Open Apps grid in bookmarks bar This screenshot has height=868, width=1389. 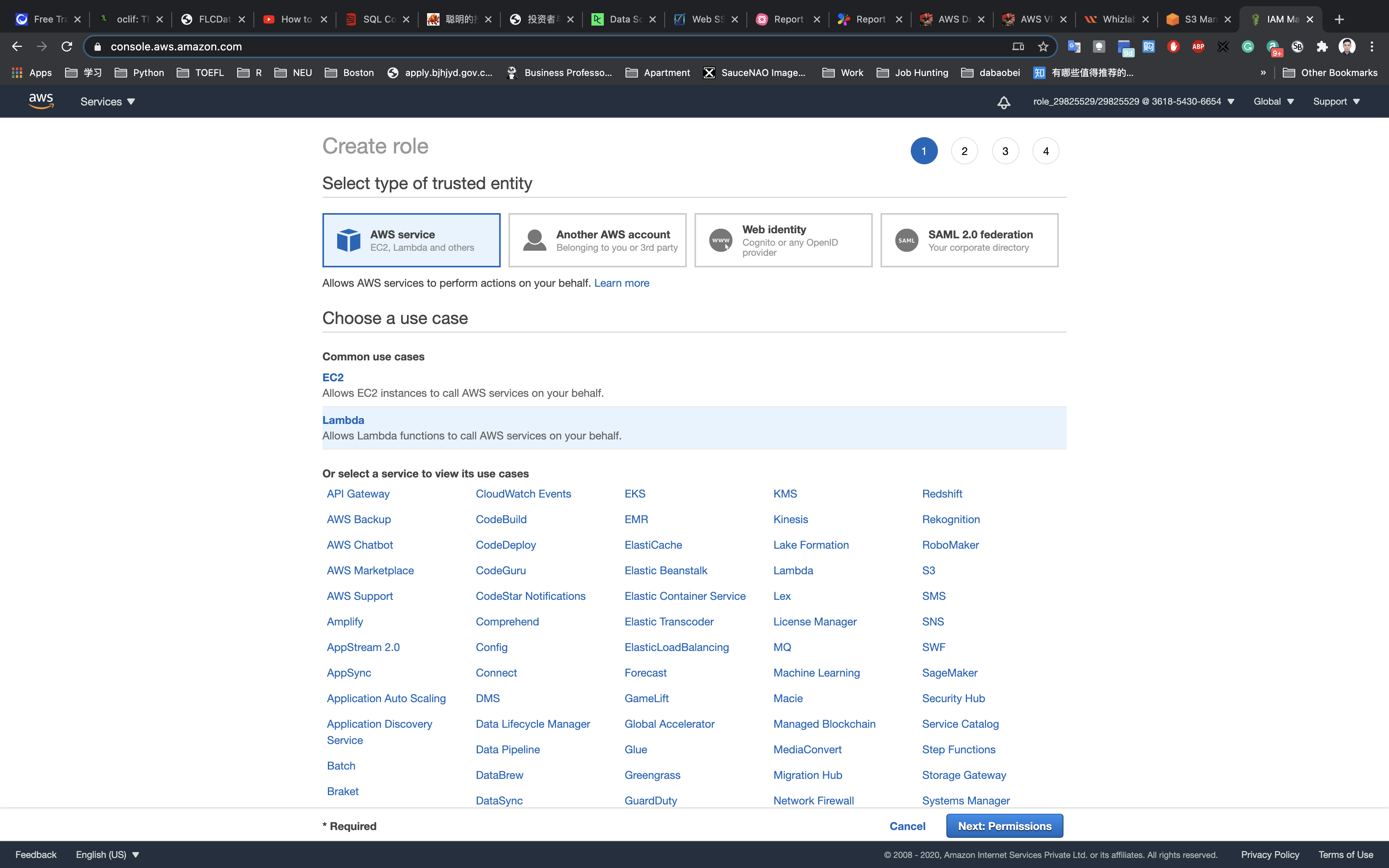[x=31, y=72]
